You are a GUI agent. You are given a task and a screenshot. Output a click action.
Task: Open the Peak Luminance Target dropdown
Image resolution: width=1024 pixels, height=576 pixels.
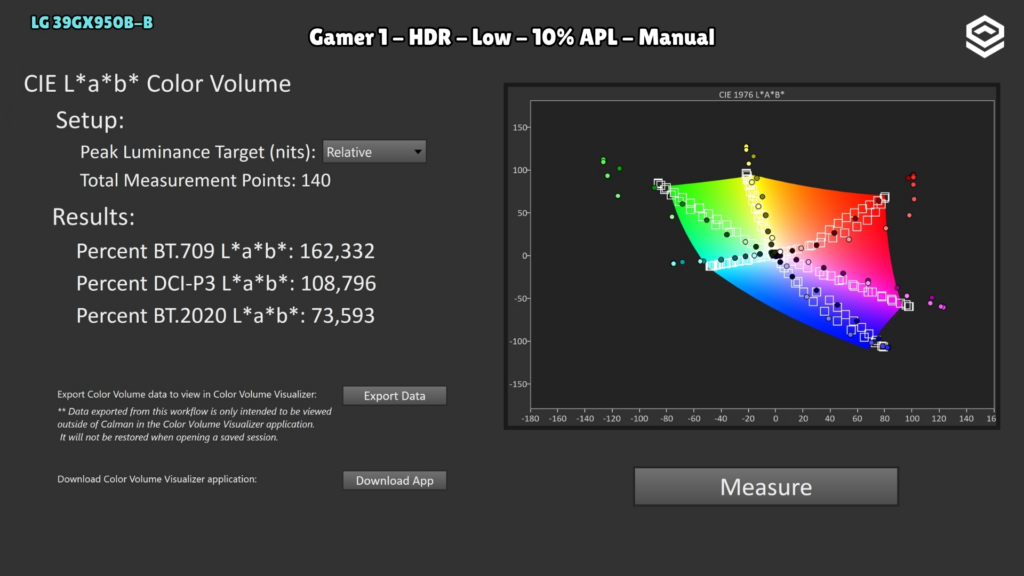click(374, 152)
